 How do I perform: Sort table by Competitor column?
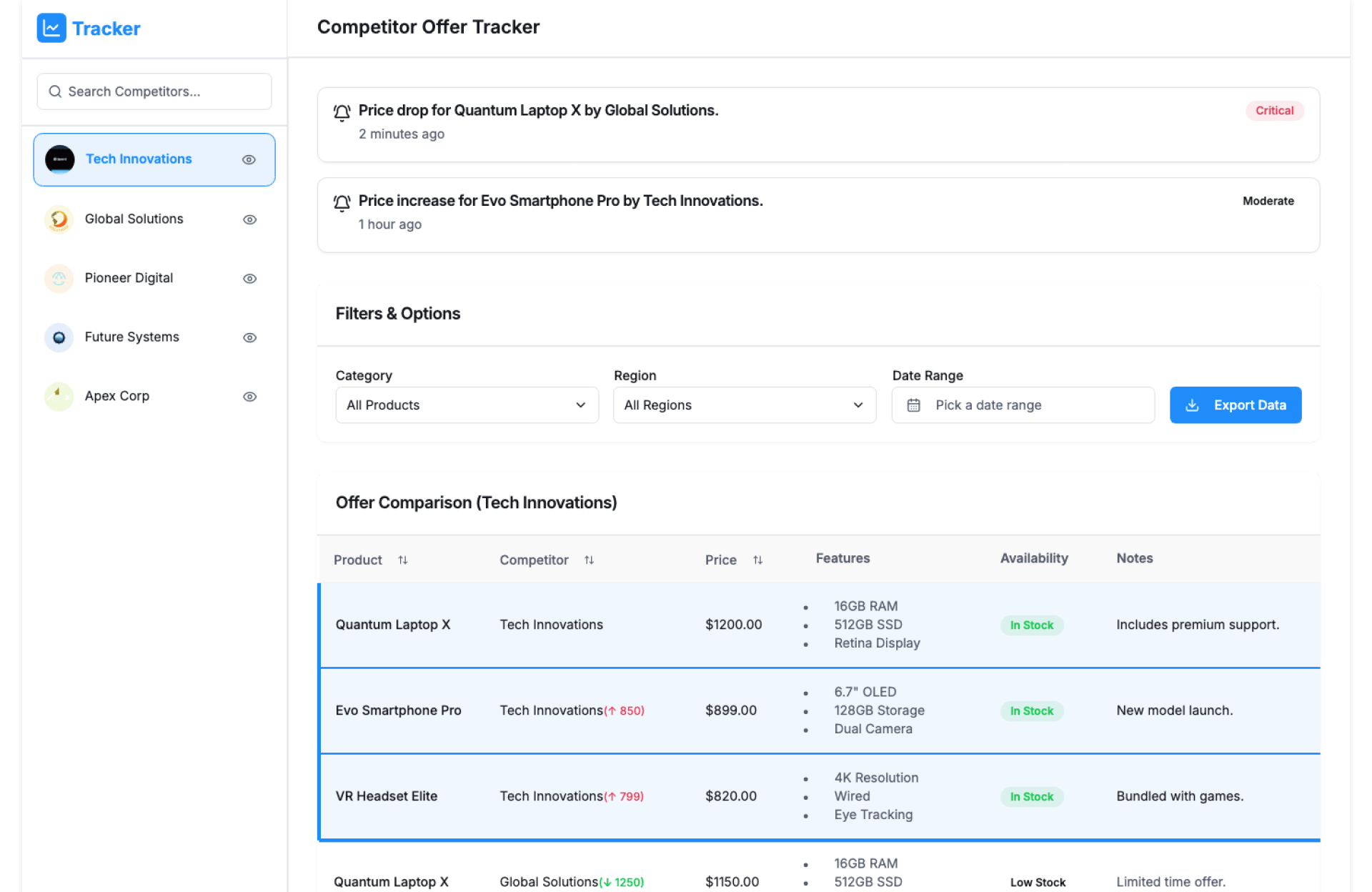[x=589, y=560]
